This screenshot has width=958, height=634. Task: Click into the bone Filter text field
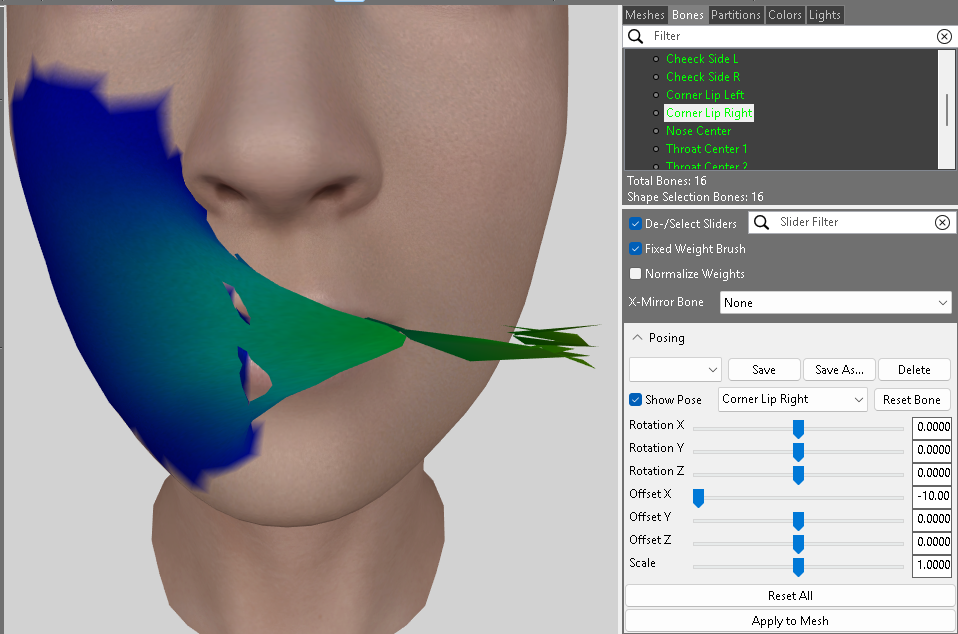791,37
